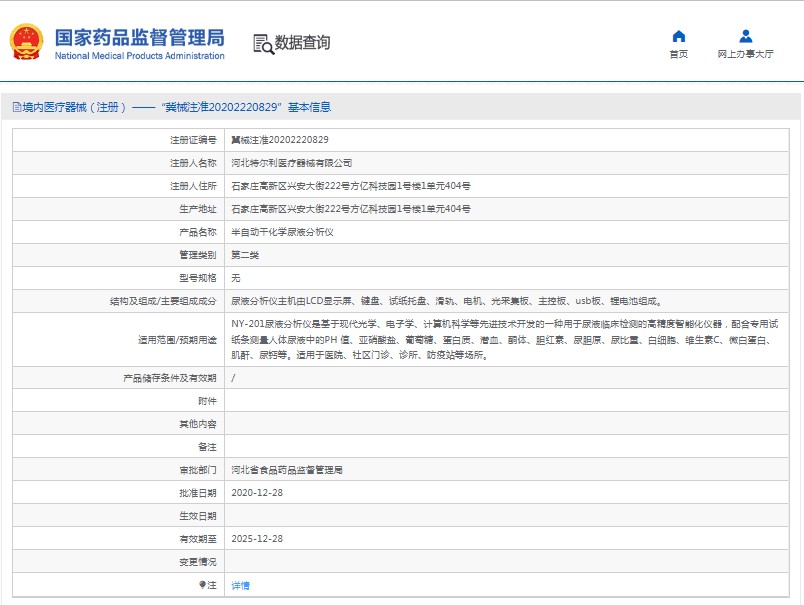The image size is (804, 605).
Task: Click the 备注 row label
Action: click(x=207, y=447)
